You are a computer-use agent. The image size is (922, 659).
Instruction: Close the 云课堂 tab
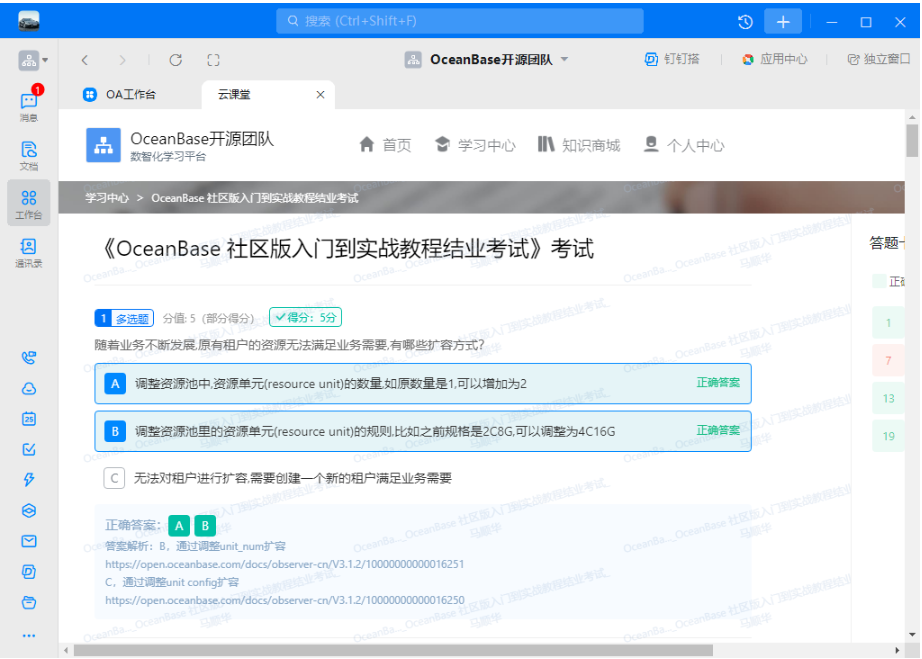coord(320,95)
